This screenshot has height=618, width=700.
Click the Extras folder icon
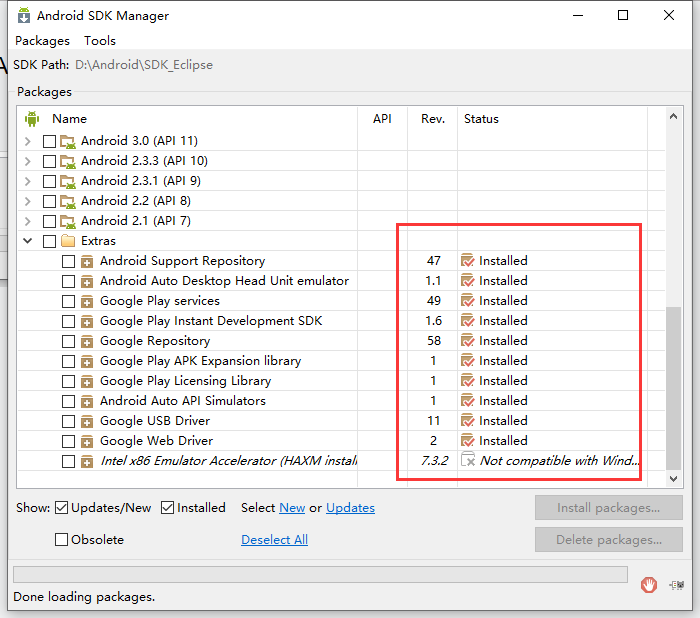coord(68,241)
